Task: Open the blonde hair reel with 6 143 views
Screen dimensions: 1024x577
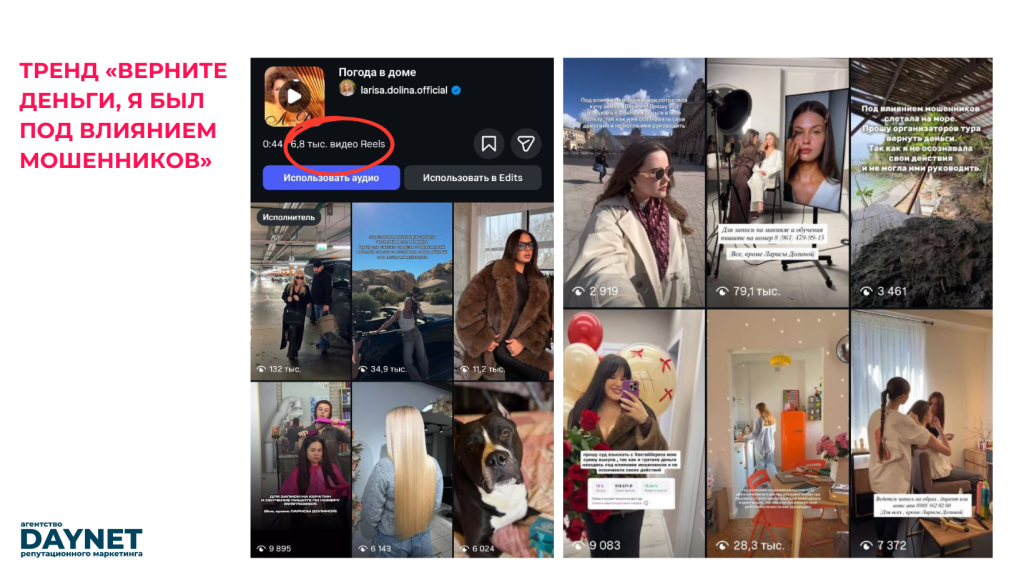Action: coord(402,470)
